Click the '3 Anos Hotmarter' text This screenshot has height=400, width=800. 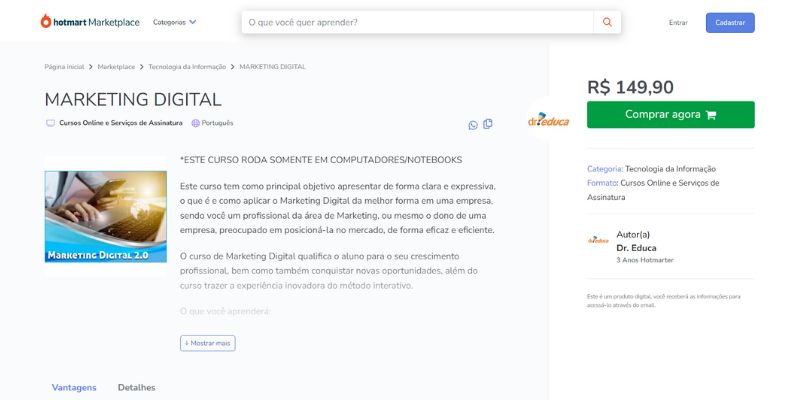[x=645, y=260]
